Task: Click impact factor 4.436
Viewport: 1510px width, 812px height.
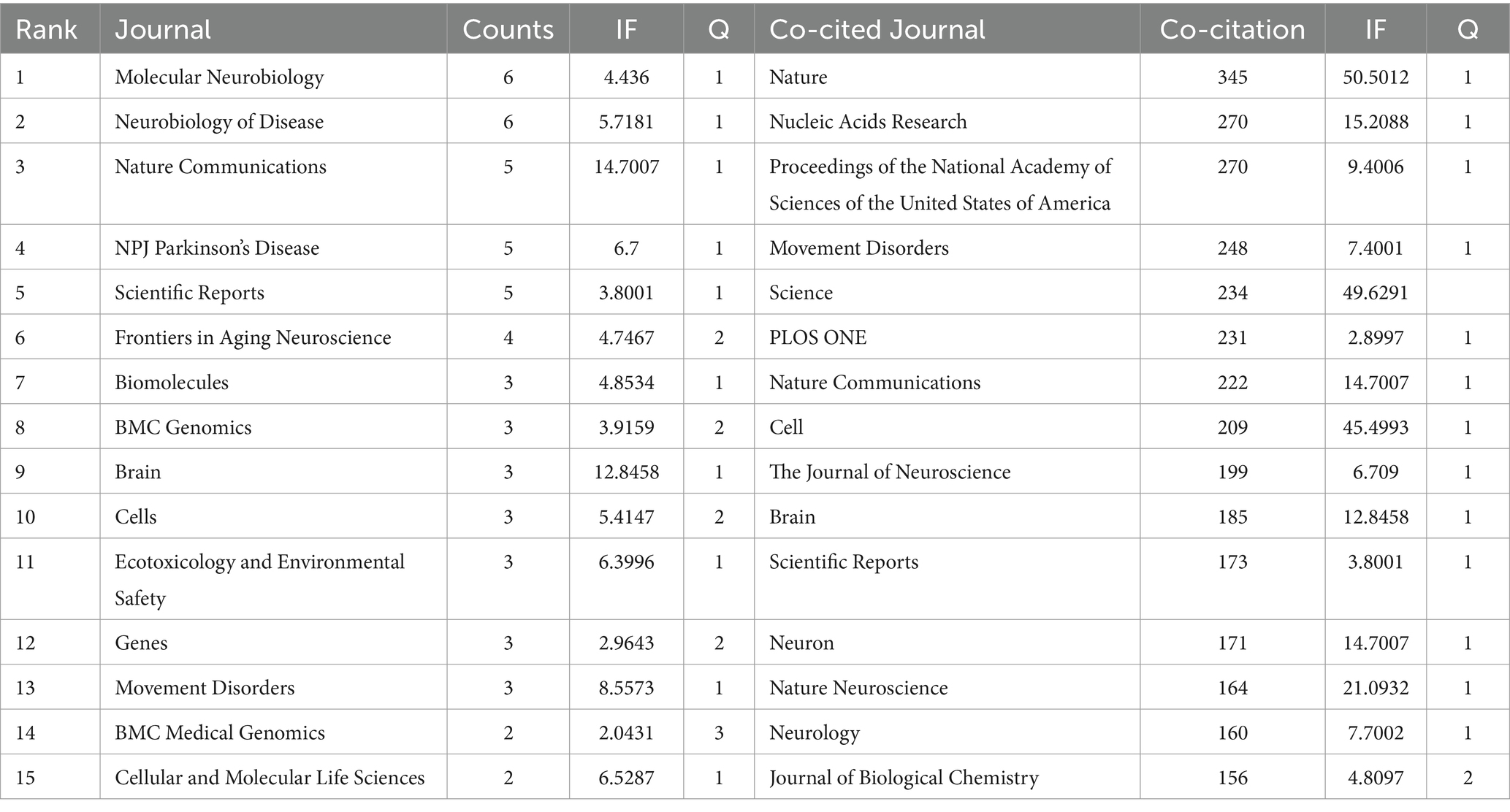Action: tap(626, 77)
